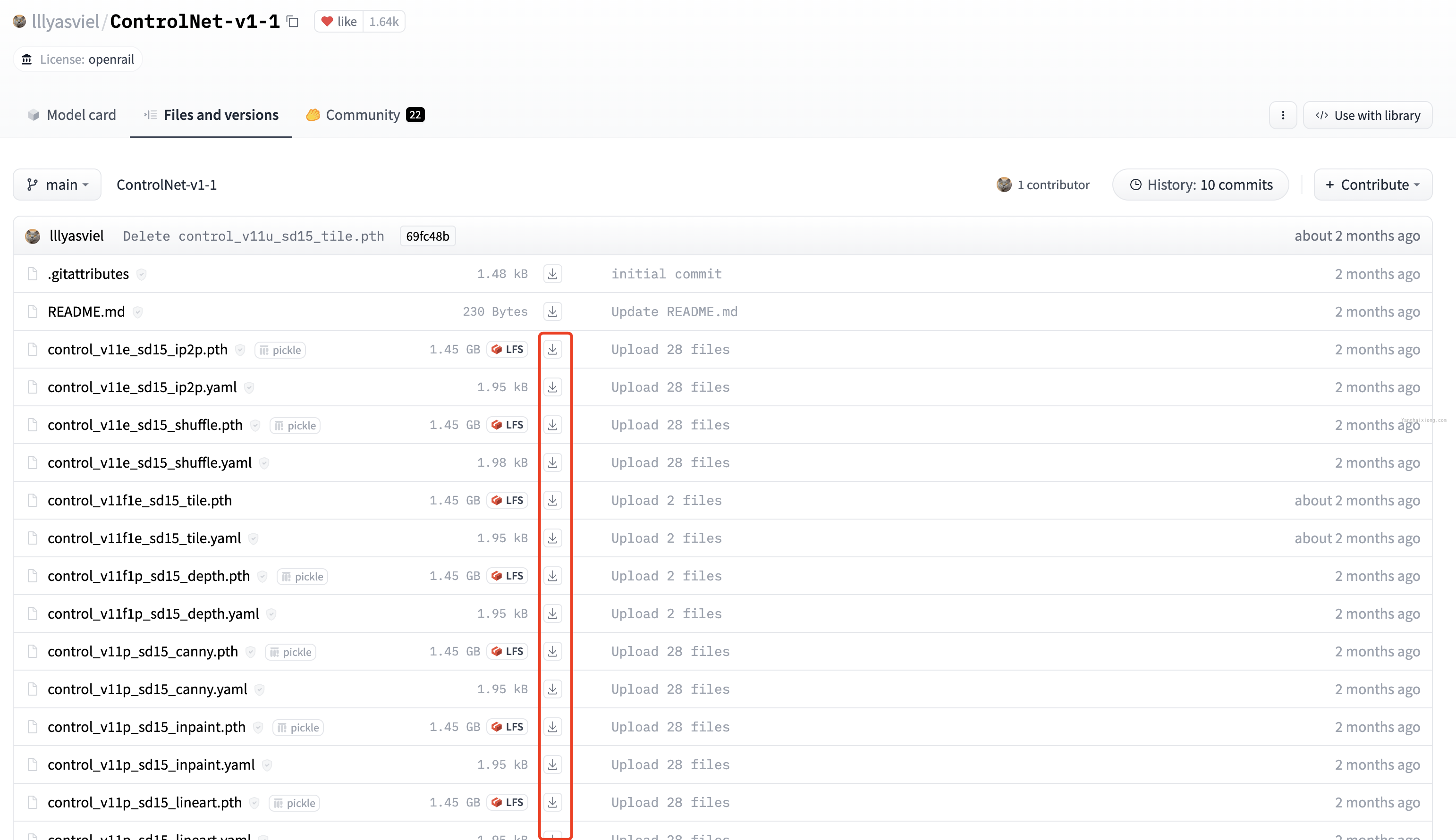Open the three-dot more options menu

[x=1282, y=116]
